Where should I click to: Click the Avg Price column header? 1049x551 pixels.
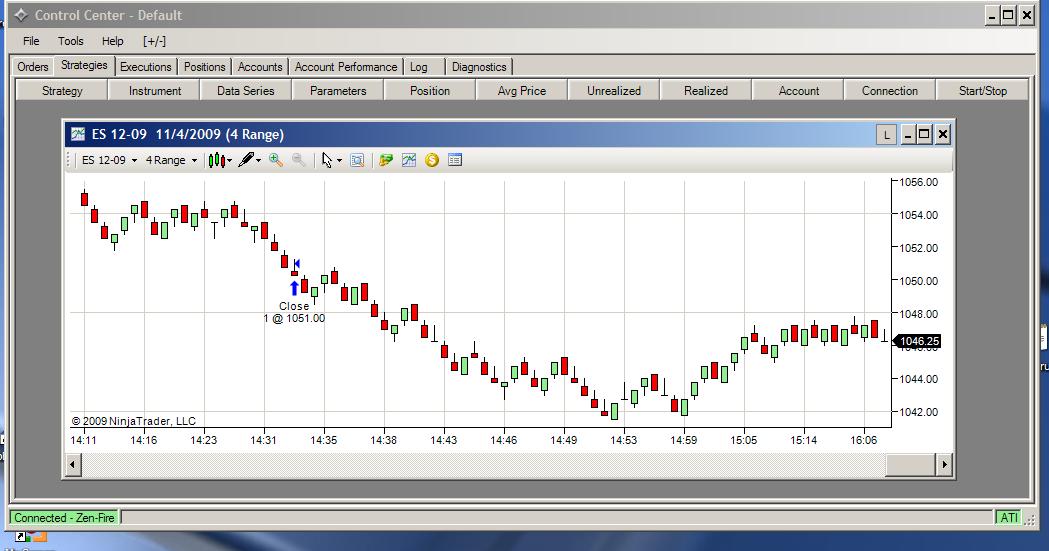point(522,90)
